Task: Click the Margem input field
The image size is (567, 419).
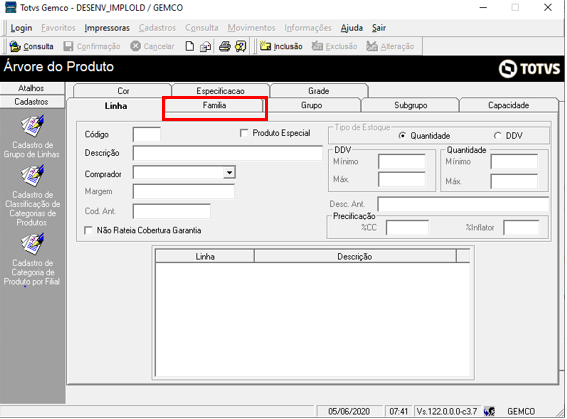Action: (x=184, y=192)
